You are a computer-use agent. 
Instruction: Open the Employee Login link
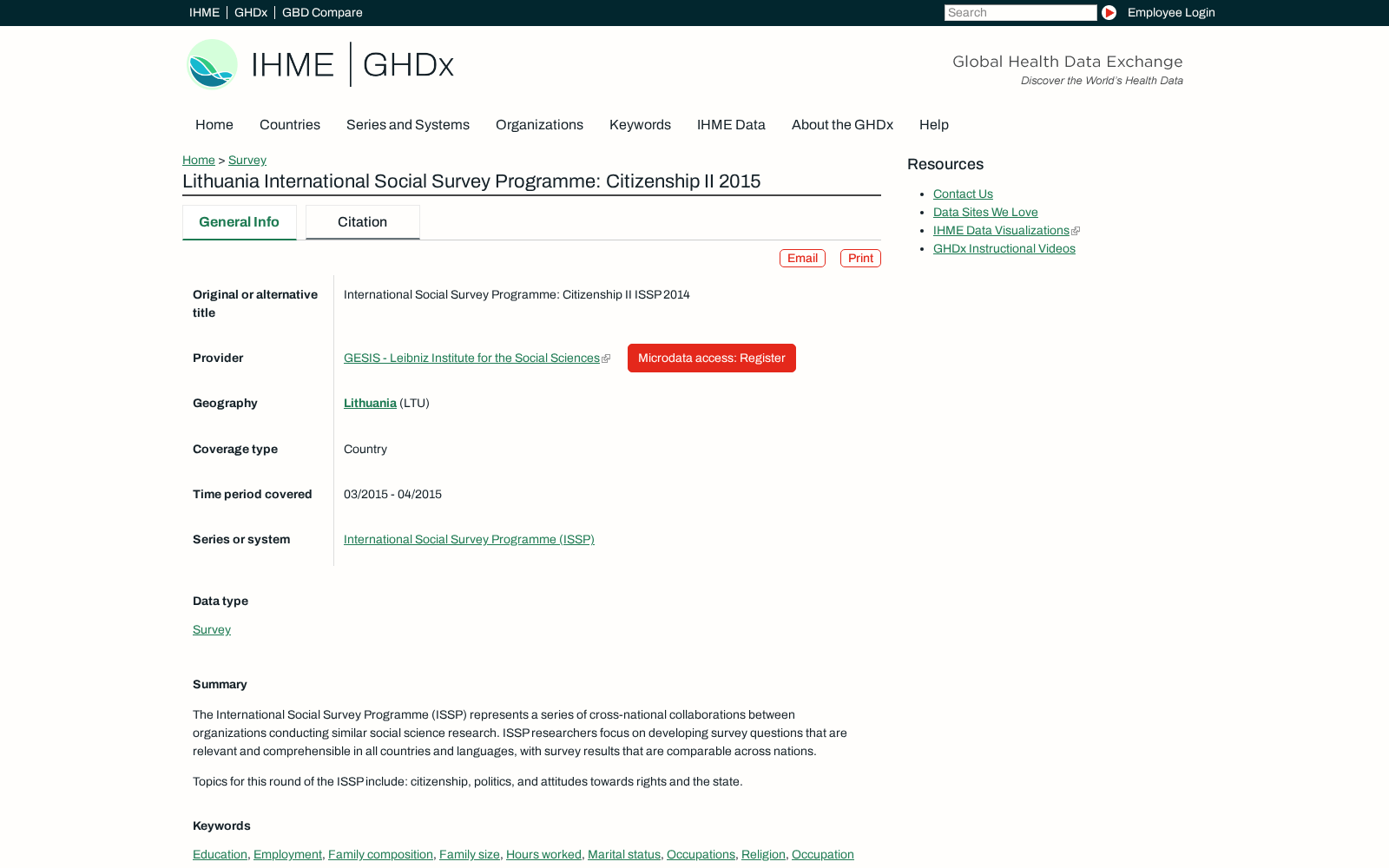pyautogui.click(x=1171, y=12)
